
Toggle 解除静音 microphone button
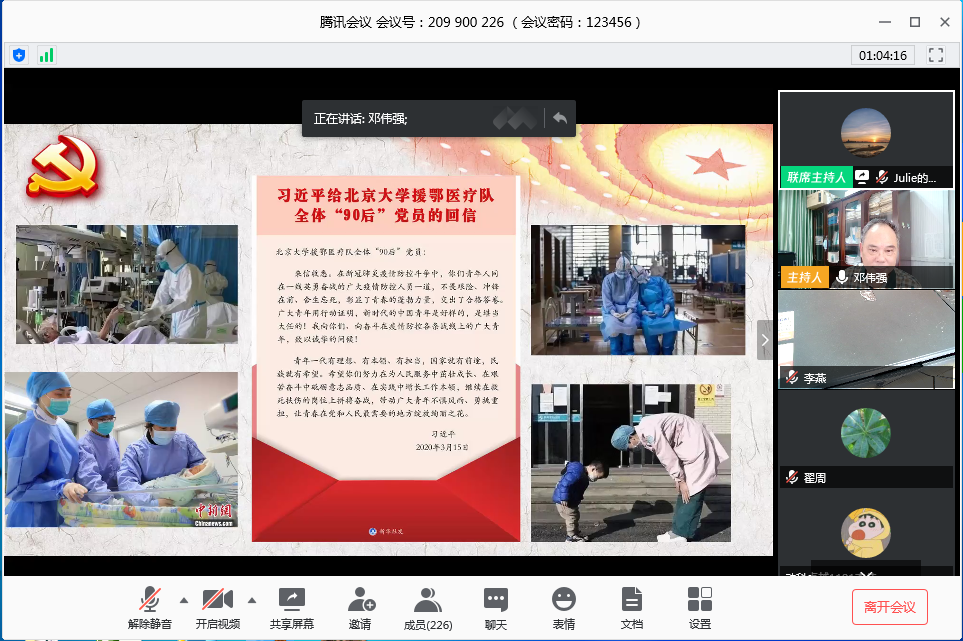coord(150,607)
